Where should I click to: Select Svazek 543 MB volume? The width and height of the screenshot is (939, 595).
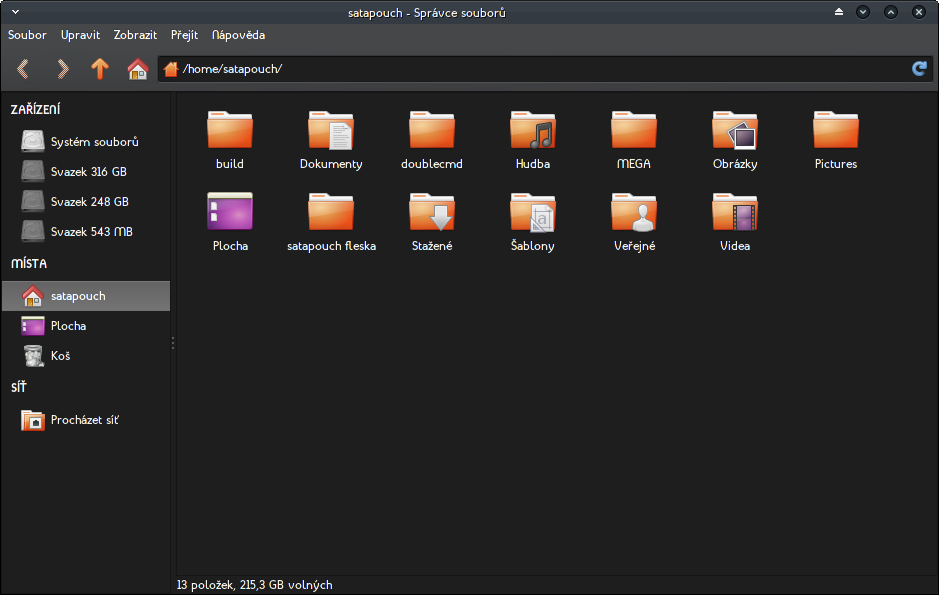coord(86,232)
